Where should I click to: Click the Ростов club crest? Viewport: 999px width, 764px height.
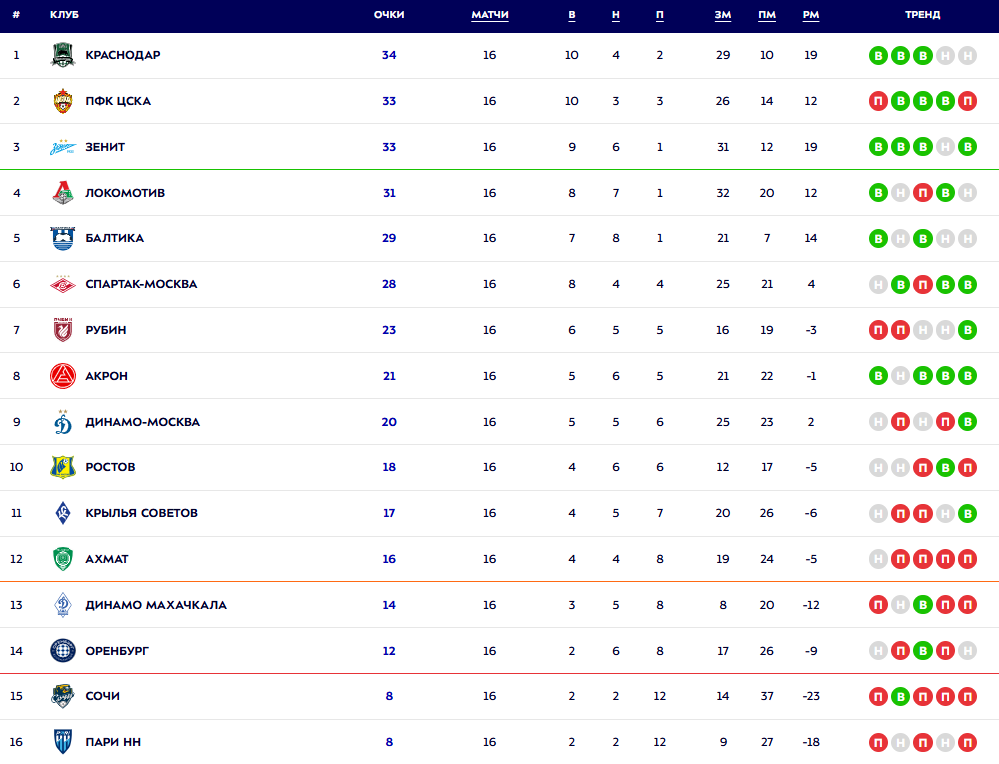point(63,467)
